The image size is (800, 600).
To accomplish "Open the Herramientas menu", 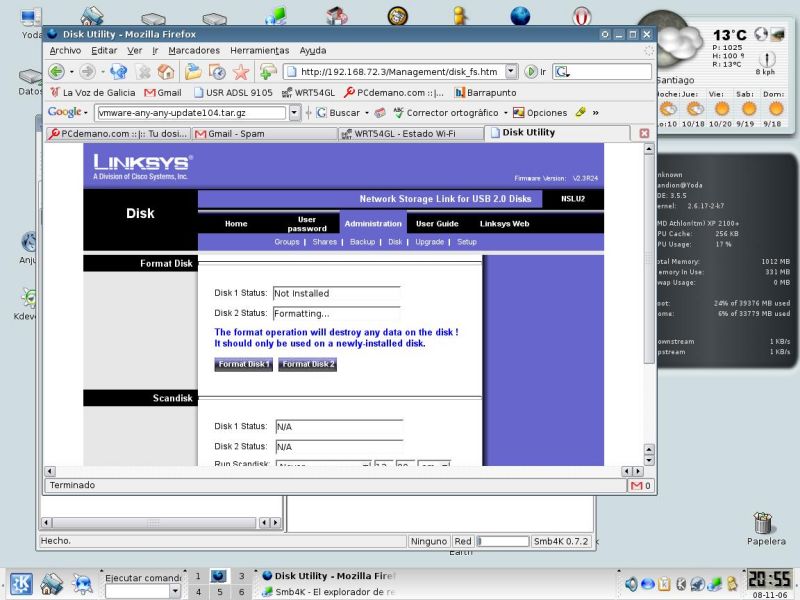I will [x=259, y=51].
